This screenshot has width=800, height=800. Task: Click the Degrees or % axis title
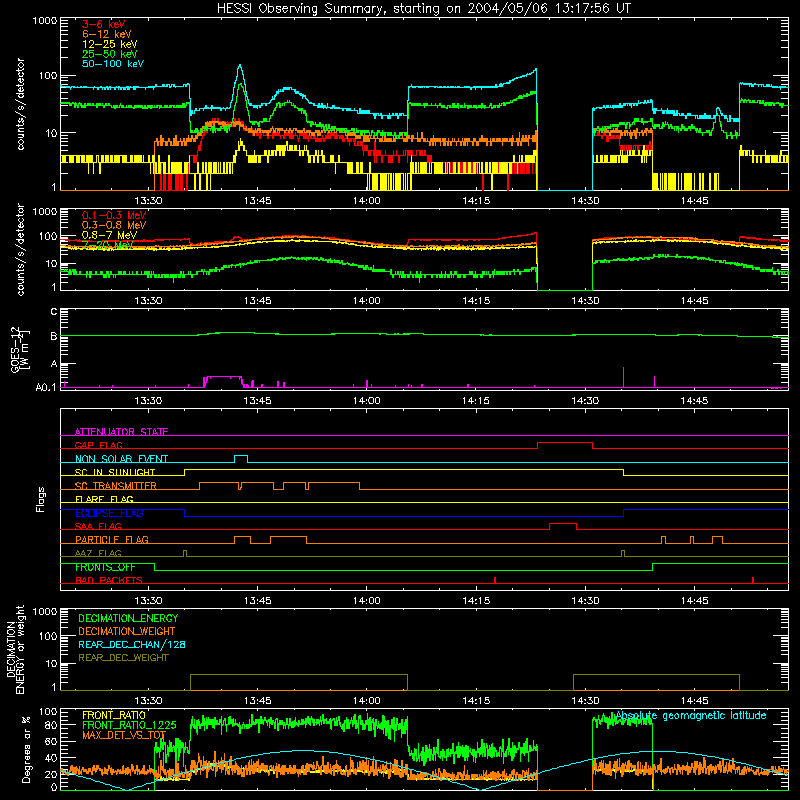tap(26, 750)
